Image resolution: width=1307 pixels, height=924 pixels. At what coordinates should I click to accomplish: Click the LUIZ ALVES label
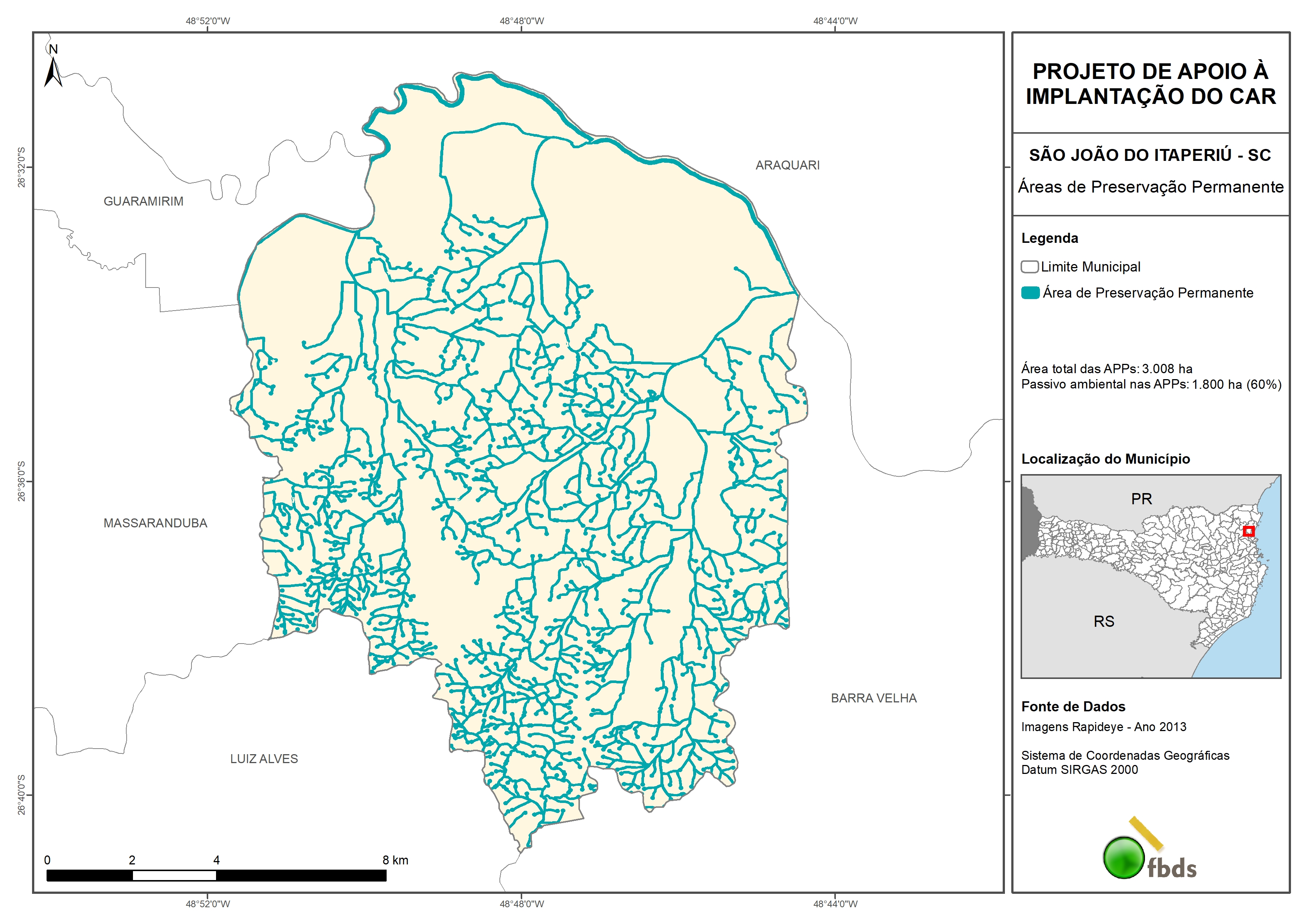(x=264, y=759)
